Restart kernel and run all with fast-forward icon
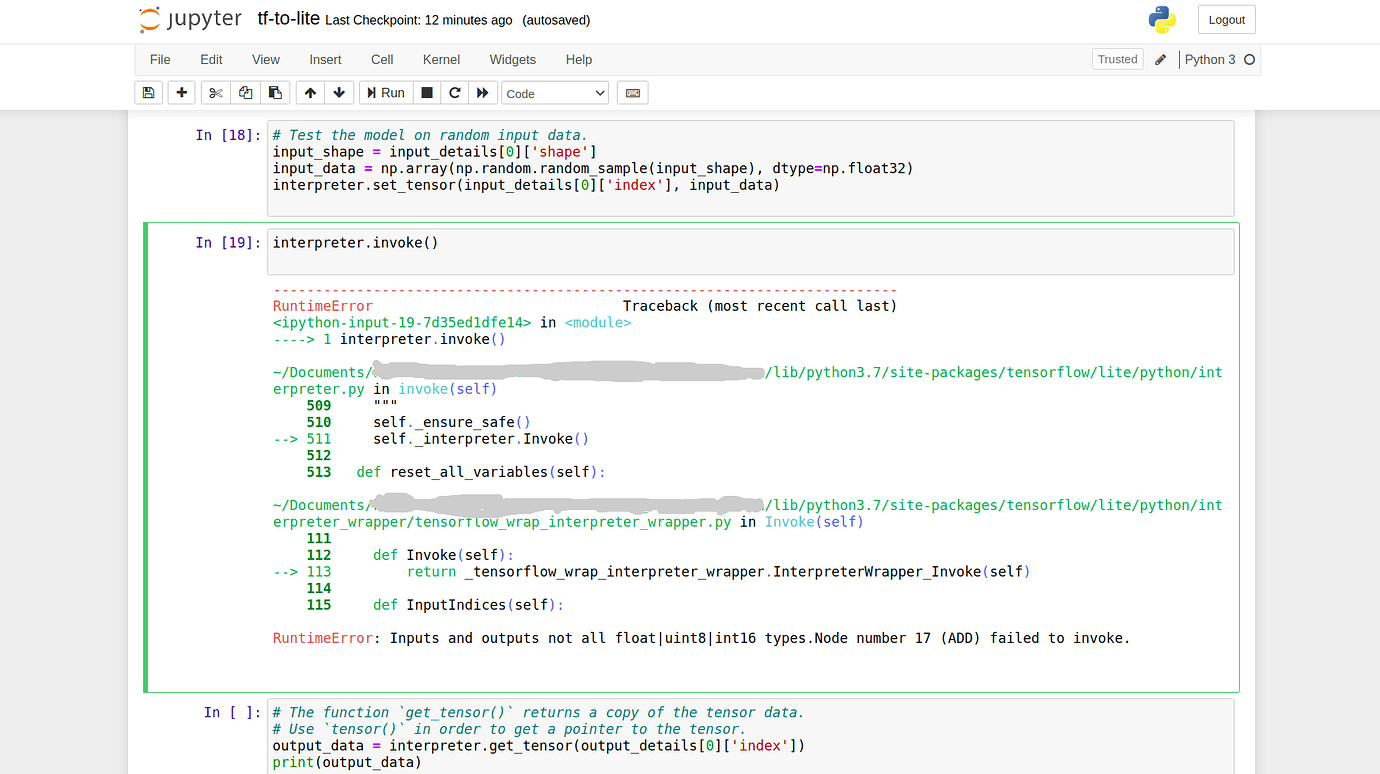Viewport: 1380px width, 774px height. pos(482,92)
